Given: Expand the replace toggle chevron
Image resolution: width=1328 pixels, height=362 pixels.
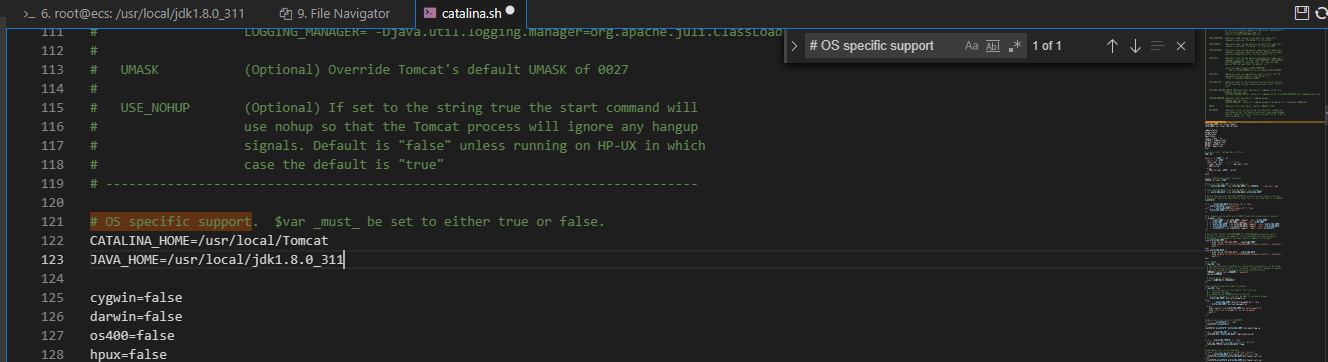Looking at the screenshot, I should click(x=794, y=46).
